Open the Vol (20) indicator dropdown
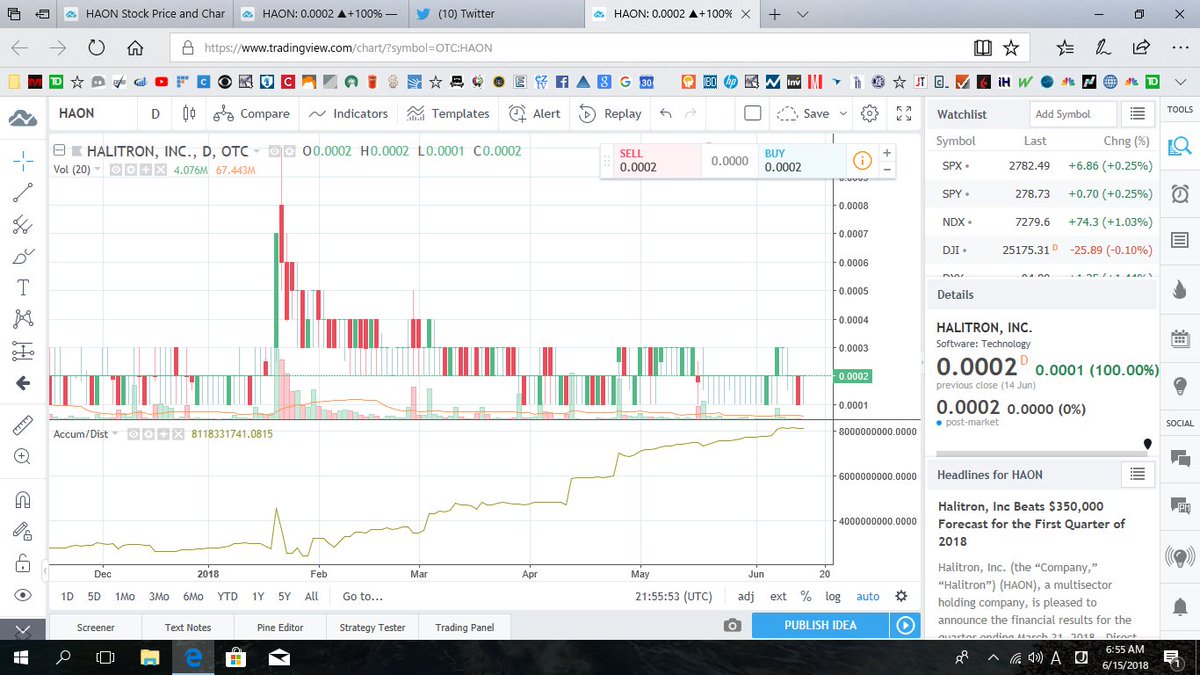The image size is (1200, 675). click(99, 170)
